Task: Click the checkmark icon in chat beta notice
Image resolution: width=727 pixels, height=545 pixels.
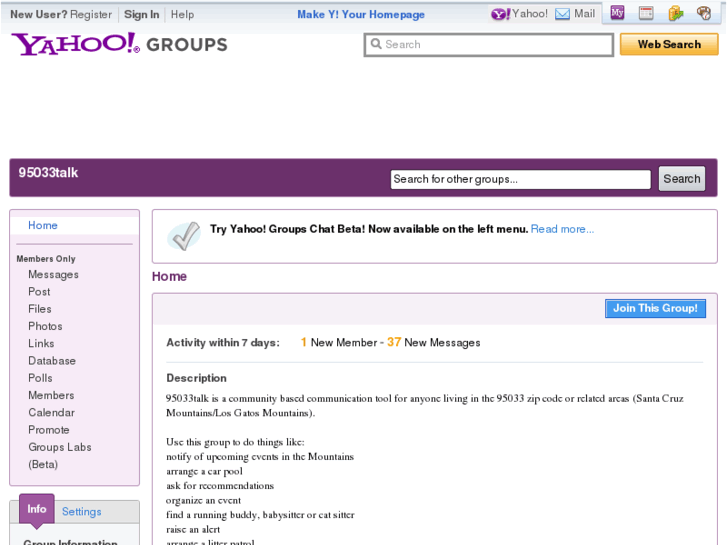Action: click(x=184, y=236)
